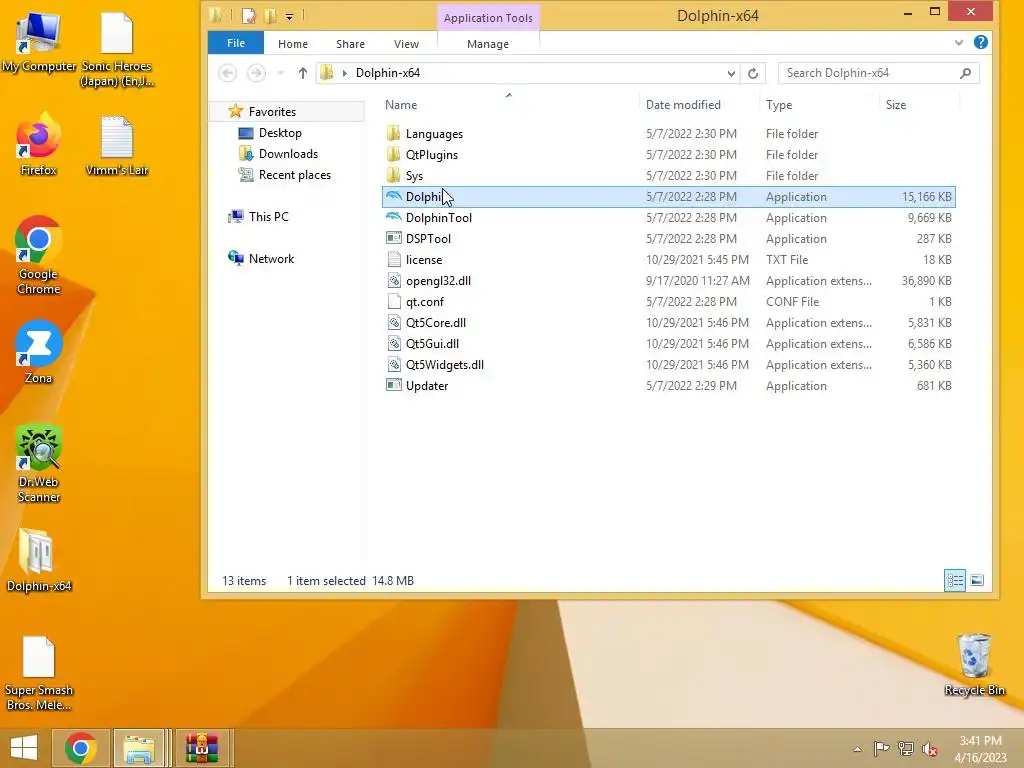Select the QtPlugins folder
Viewport: 1024px width, 768px height.
tap(669, 155)
